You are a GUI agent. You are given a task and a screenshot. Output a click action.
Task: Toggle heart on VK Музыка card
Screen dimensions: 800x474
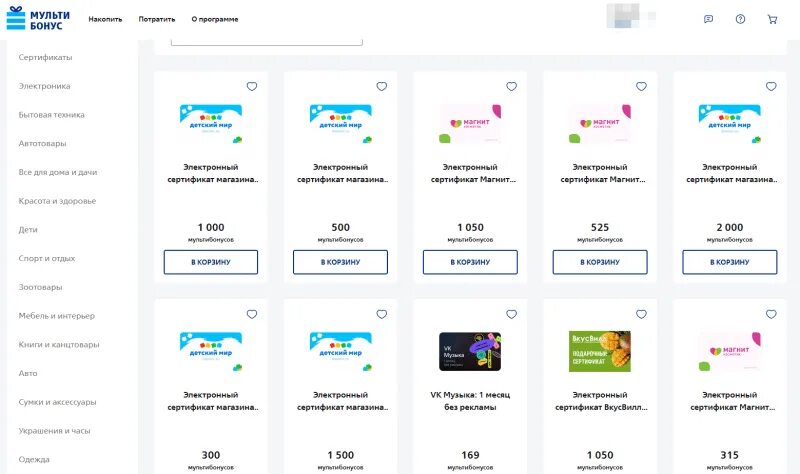[511, 314]
